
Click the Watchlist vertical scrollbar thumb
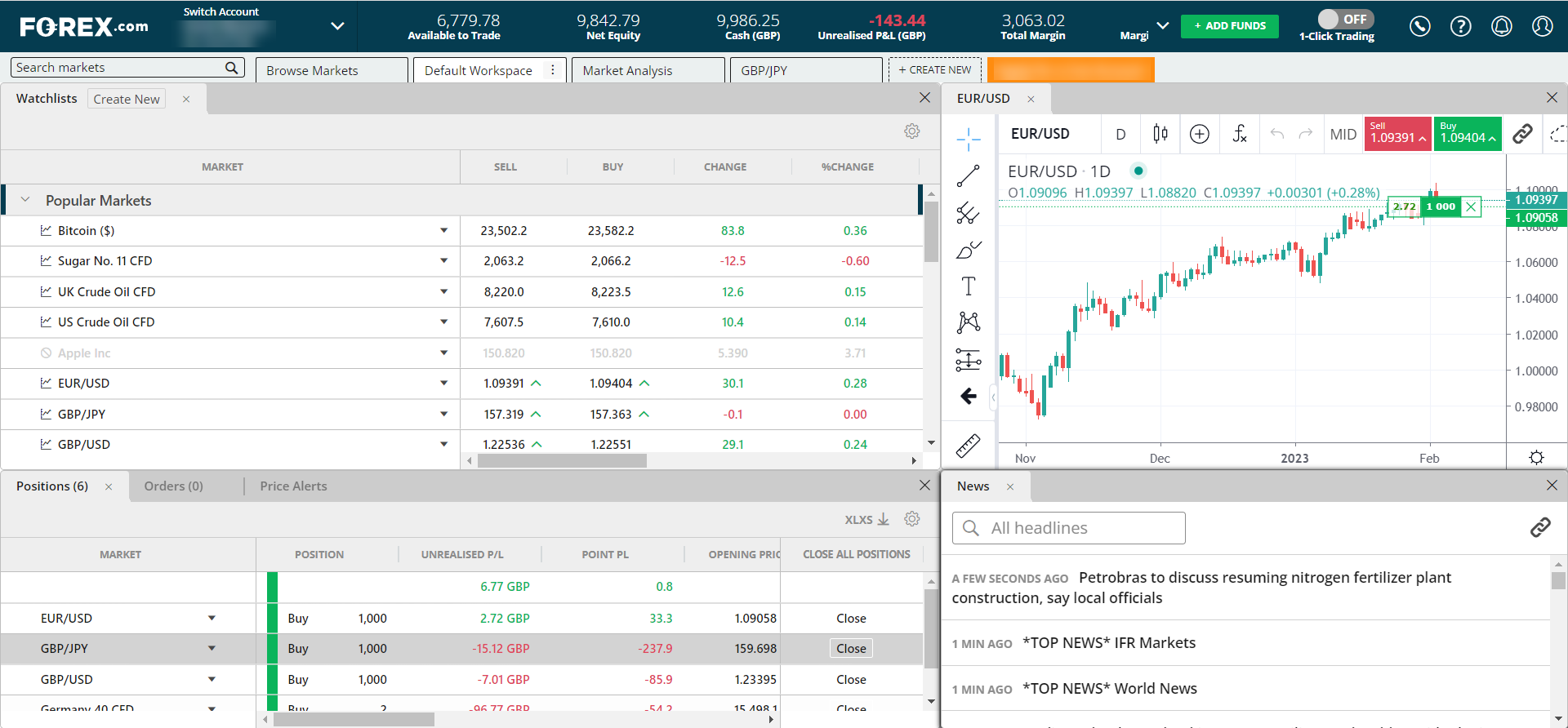point(931,232)
